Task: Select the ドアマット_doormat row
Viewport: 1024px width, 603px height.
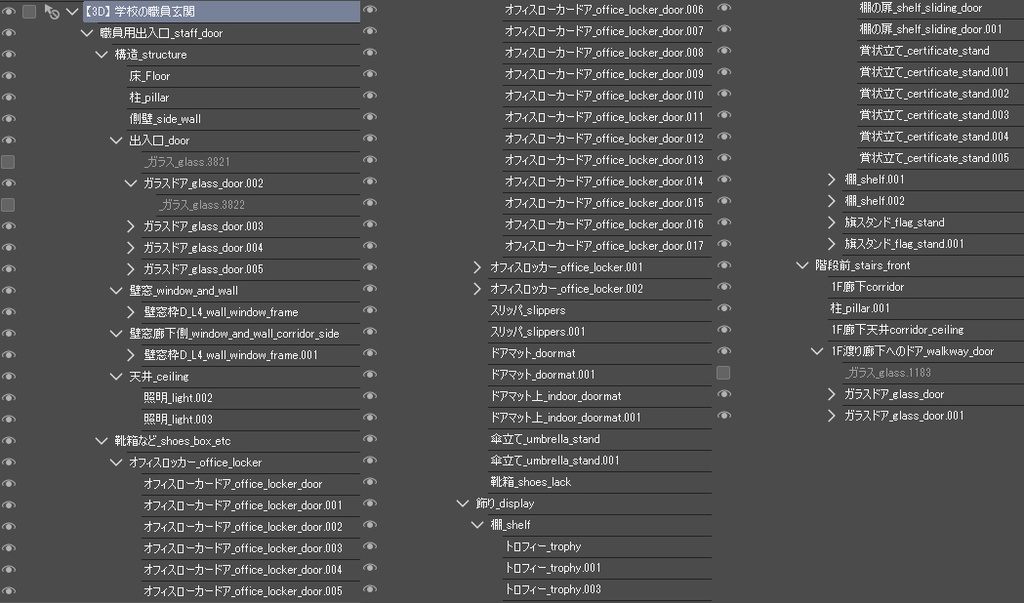Action: tap(600, 353)
